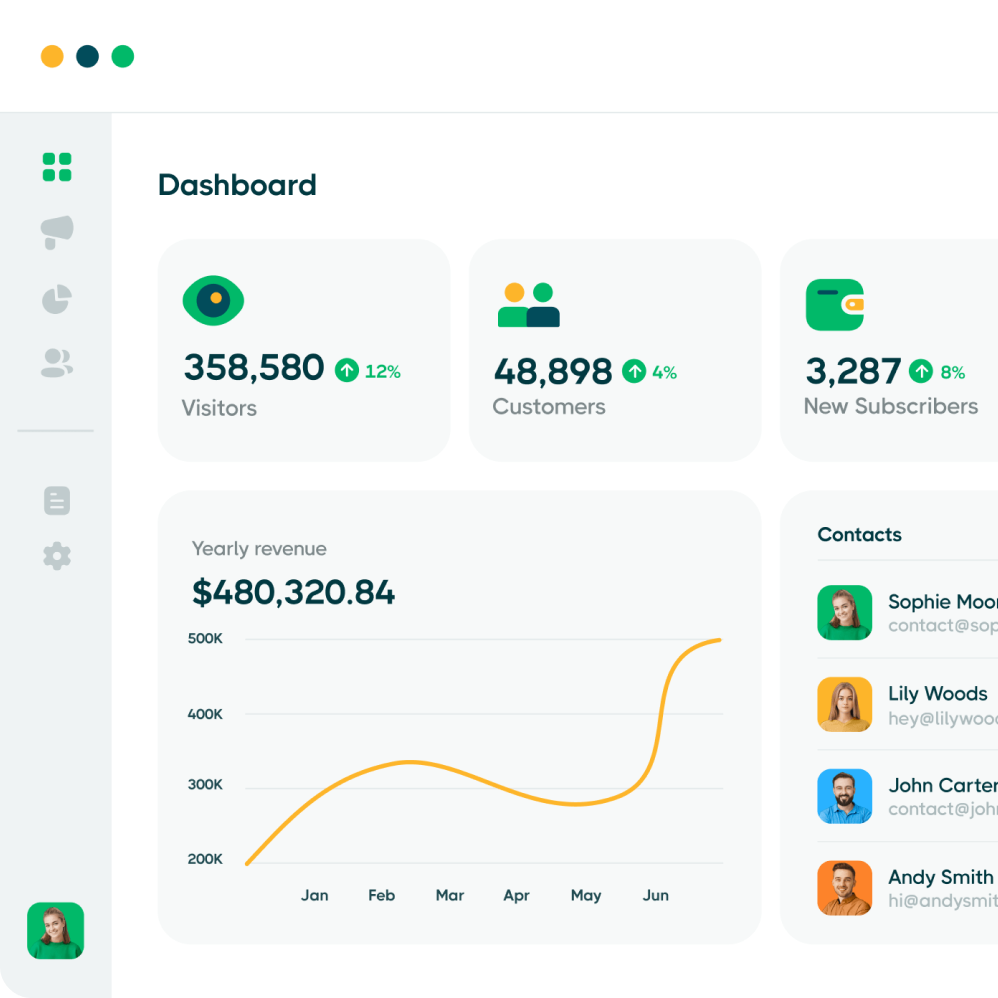
Task: Click the up-arrow badge next to 4%
Action: [634, 371]
